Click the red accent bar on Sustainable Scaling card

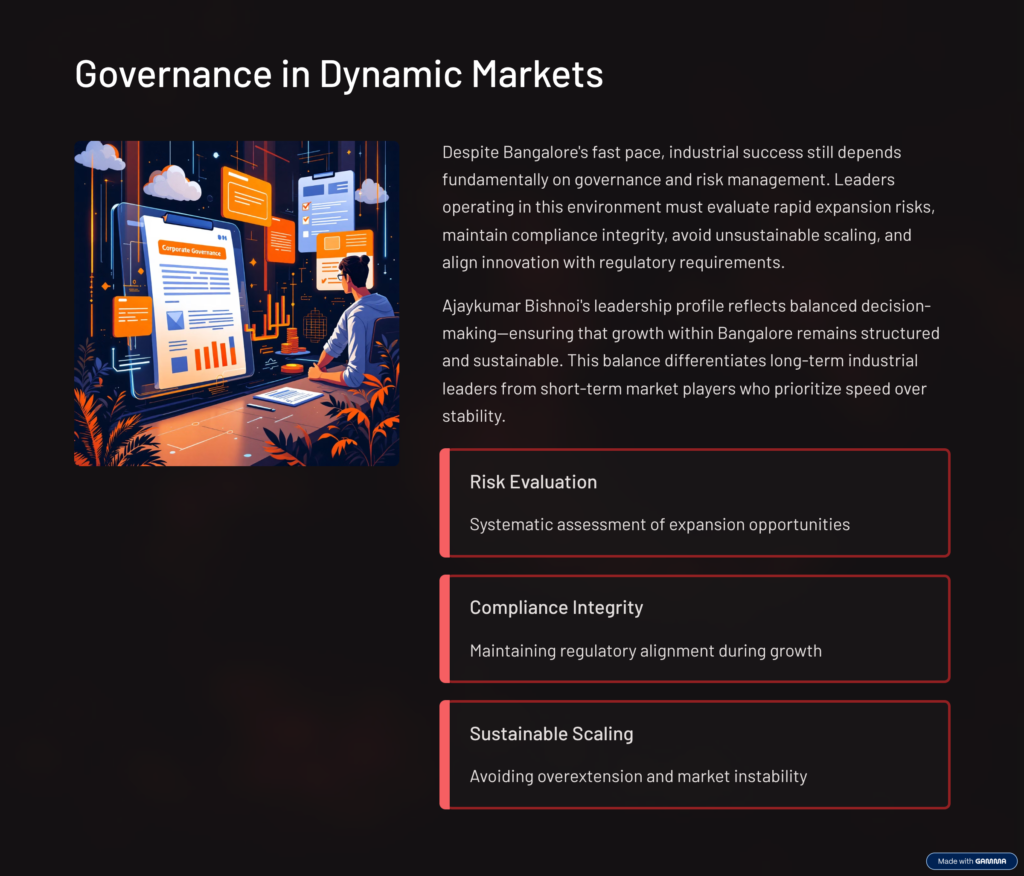444,755
